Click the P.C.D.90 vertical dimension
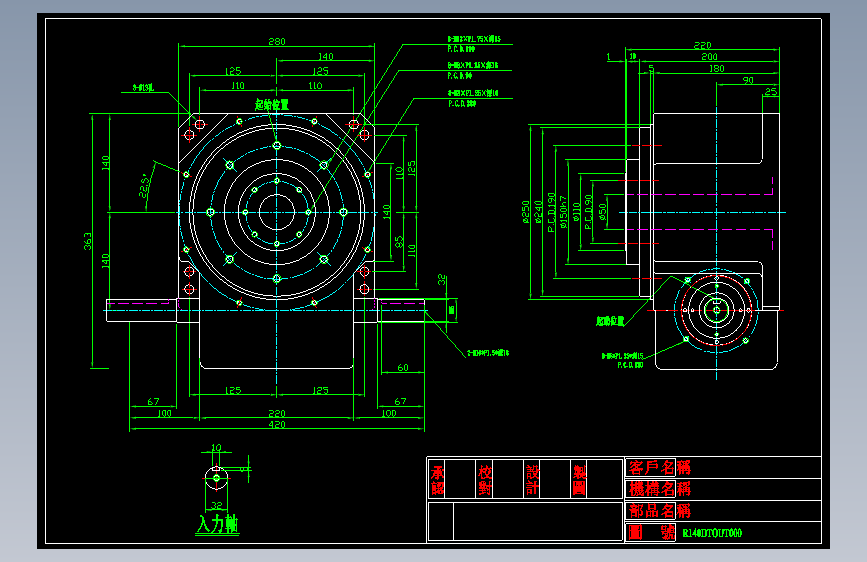 pyautogui.click(x=588, y=212)
